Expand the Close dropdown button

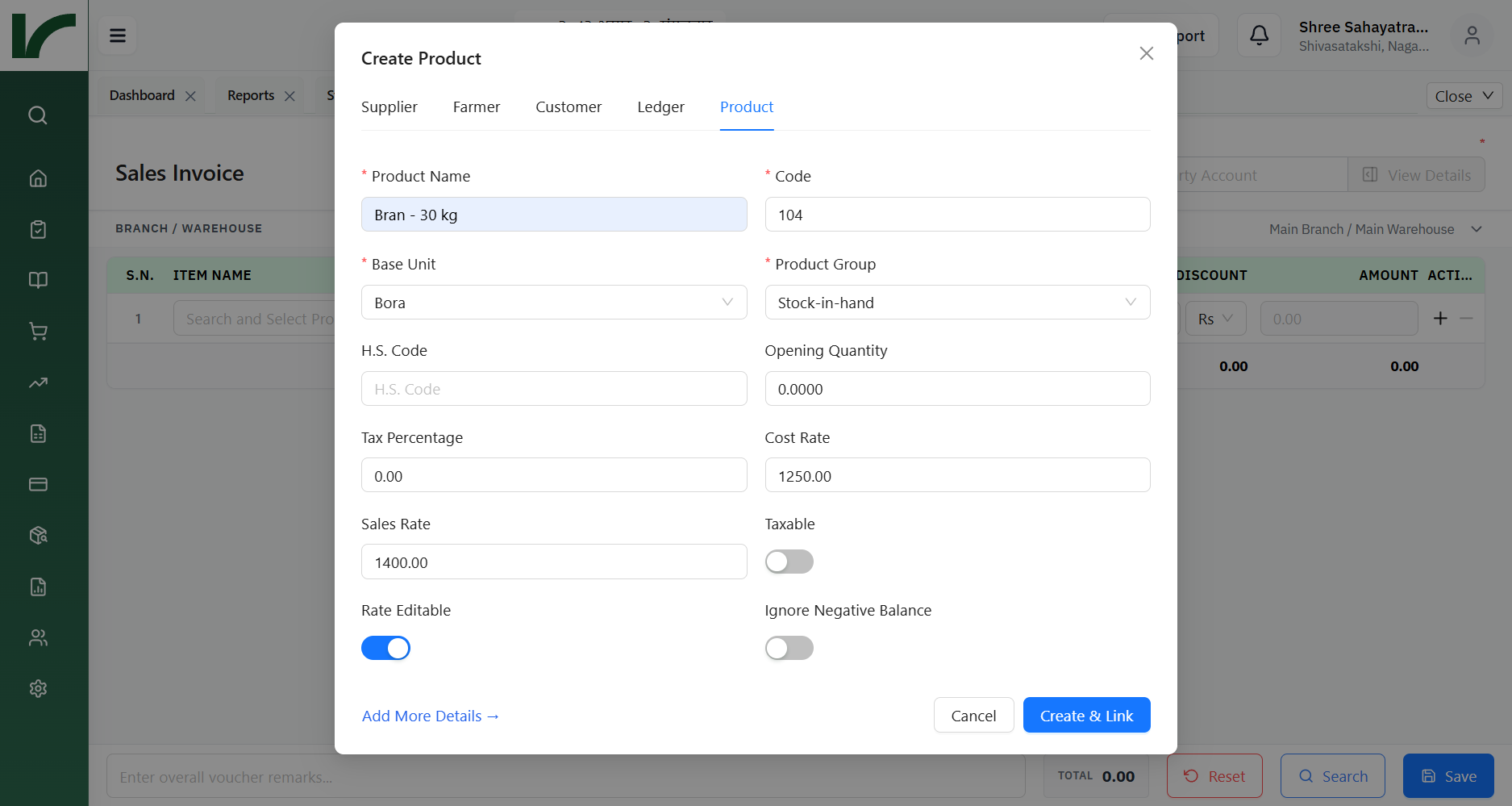tap(1464, 96)
